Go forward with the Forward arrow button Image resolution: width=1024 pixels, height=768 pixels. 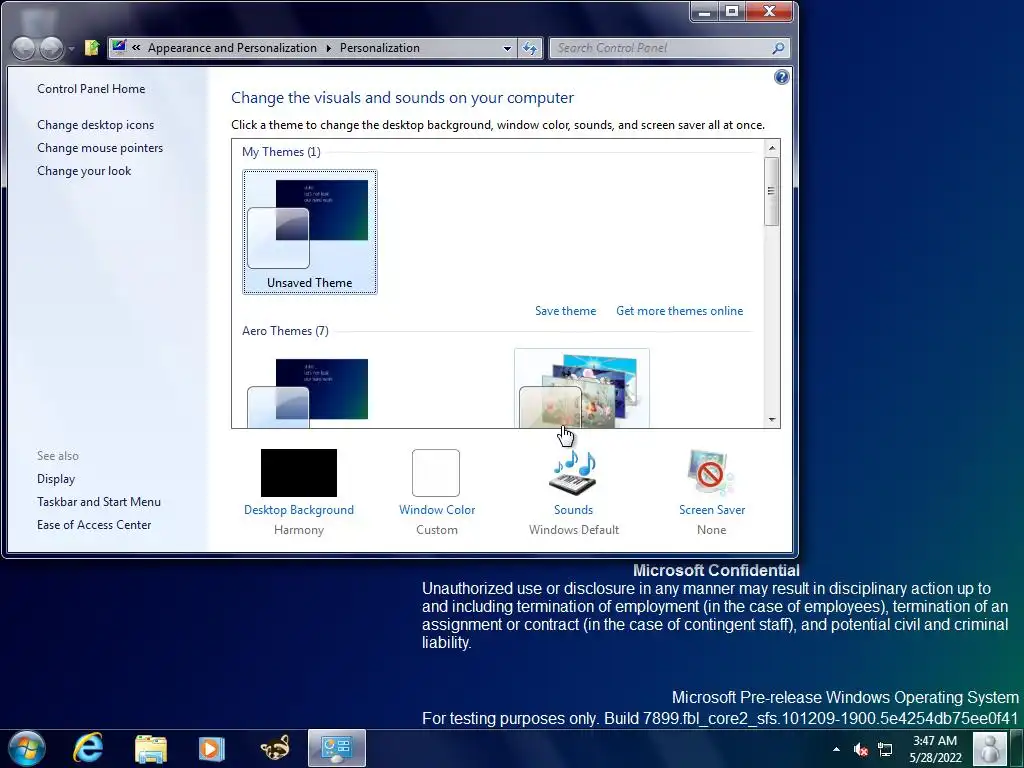click(52, 48)
